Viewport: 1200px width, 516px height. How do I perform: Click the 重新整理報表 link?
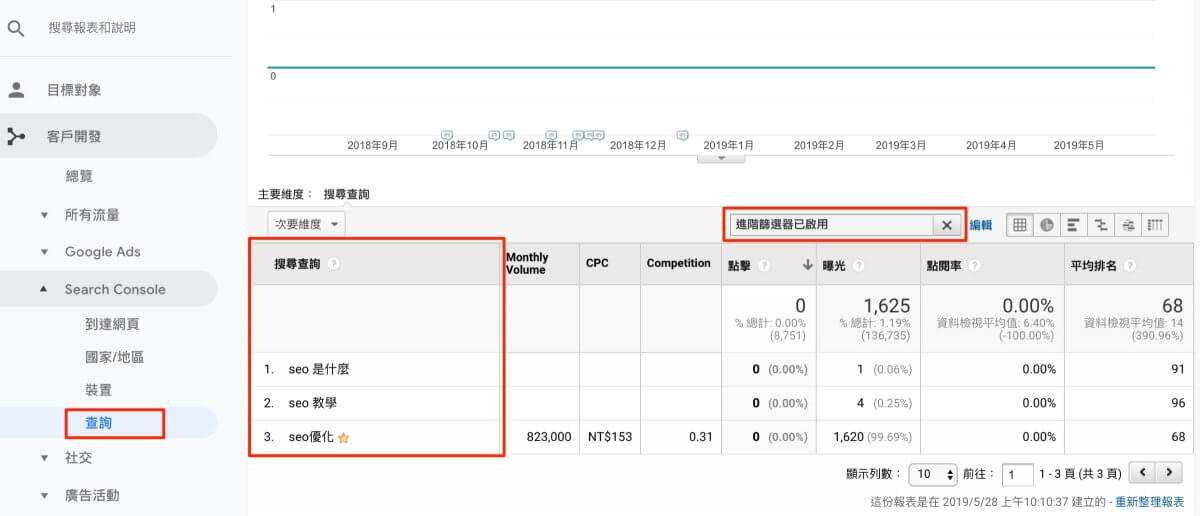point(1150,502)
